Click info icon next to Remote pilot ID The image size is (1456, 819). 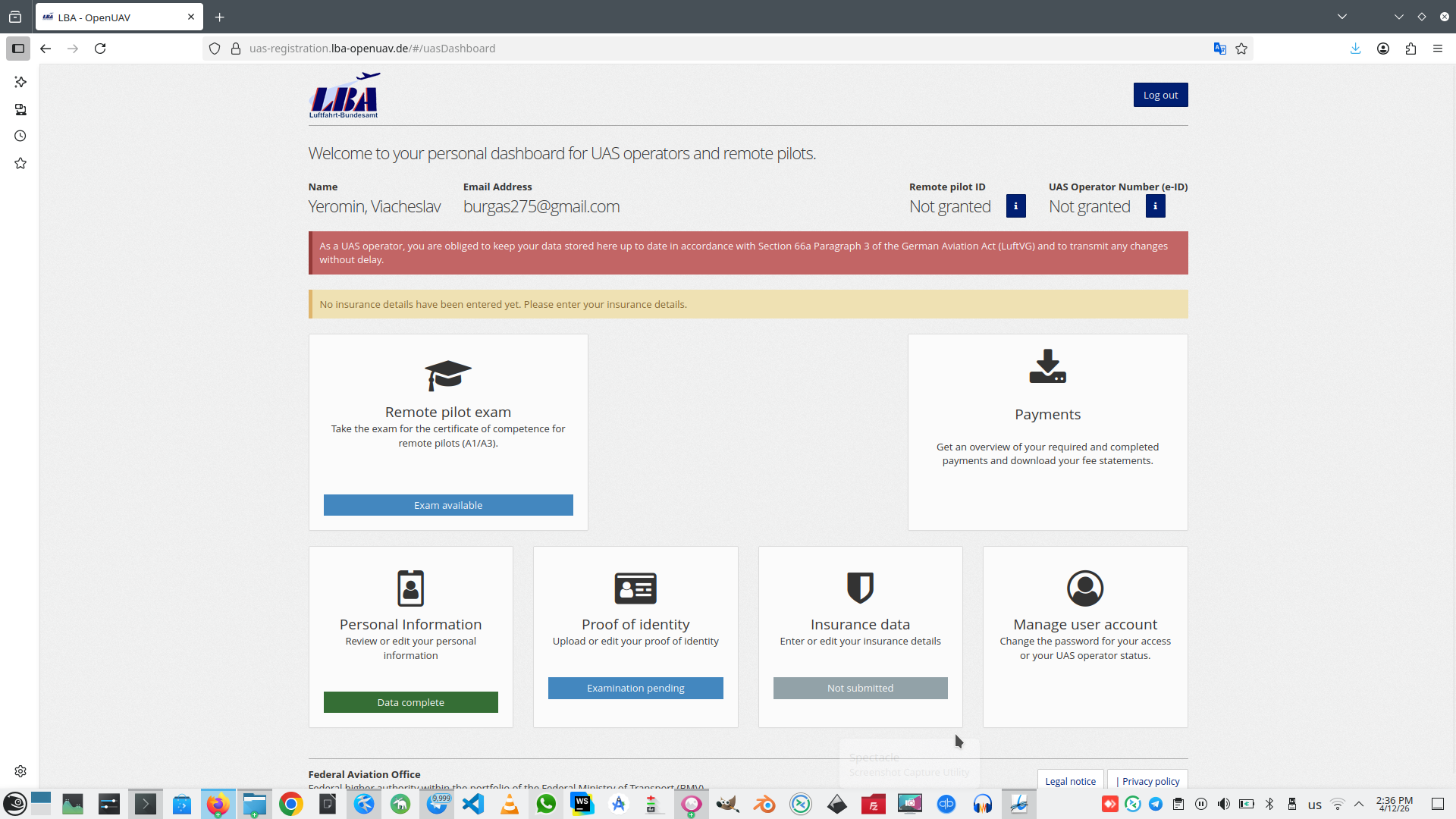(1015, 206)
